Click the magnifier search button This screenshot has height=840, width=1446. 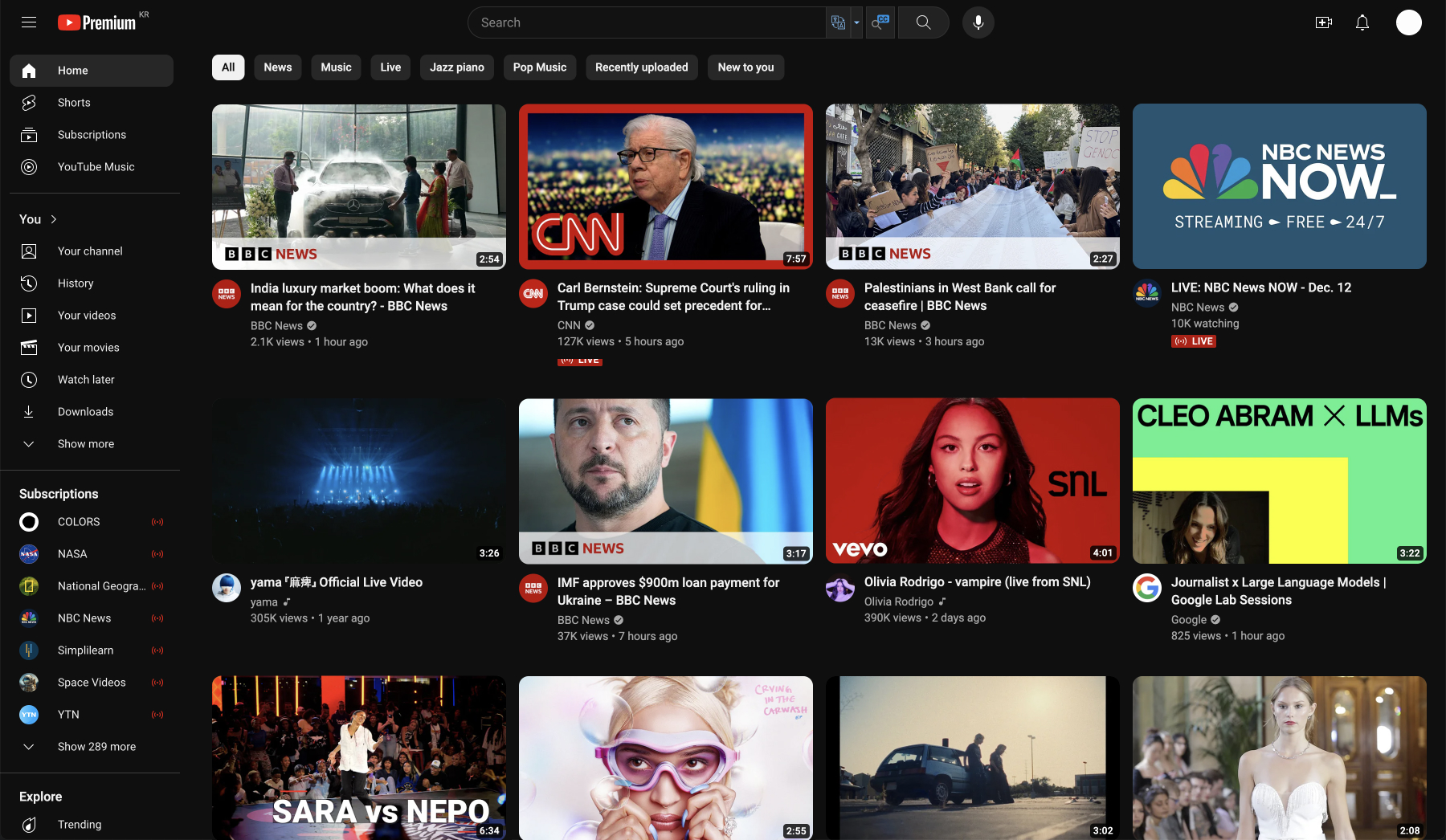pos(923,22)
